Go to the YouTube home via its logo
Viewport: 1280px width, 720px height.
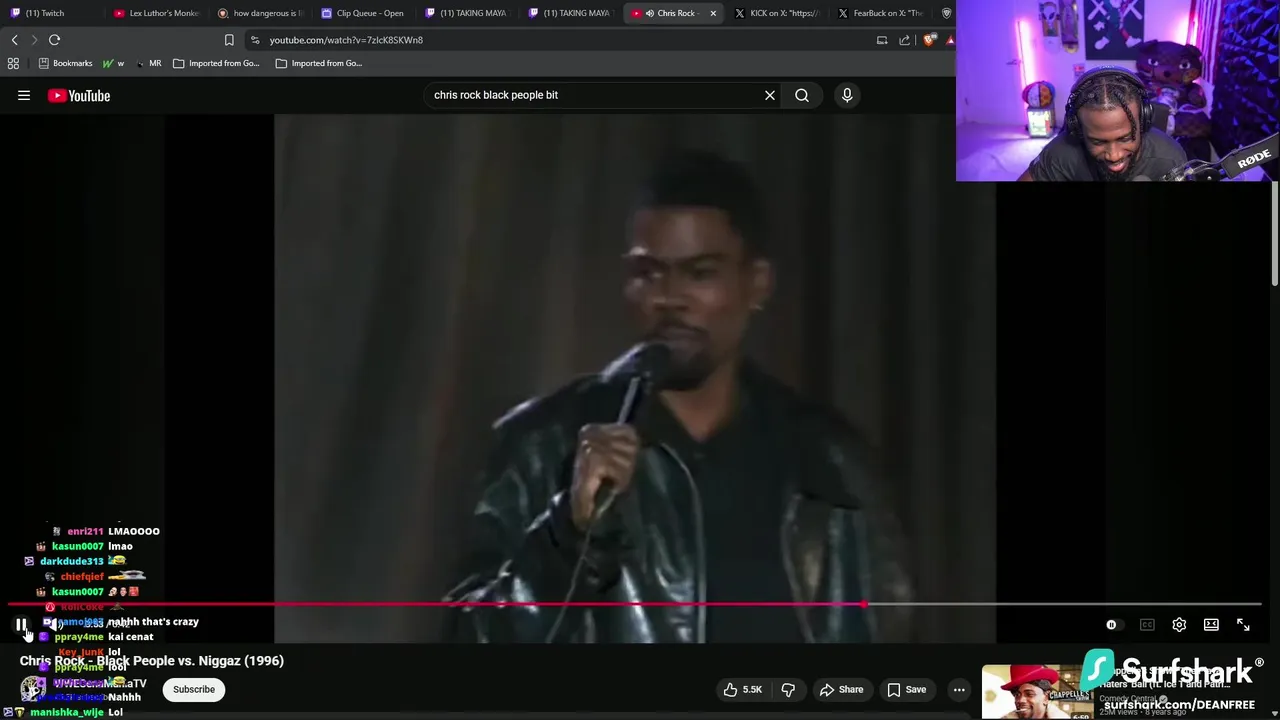(79, 96)
